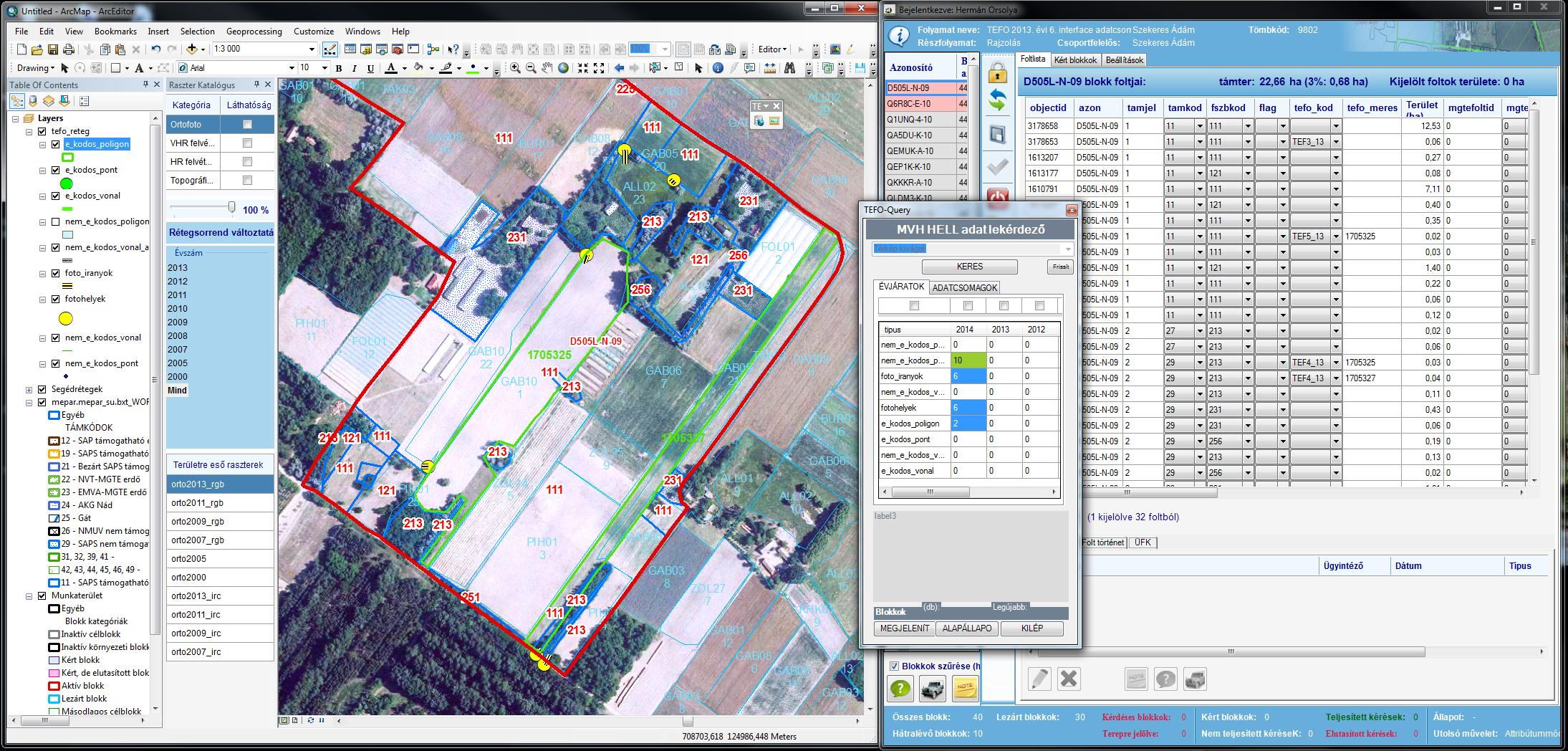1568x751 pixels.
Task: Click the Frissít button
Action: point(1059,267)
